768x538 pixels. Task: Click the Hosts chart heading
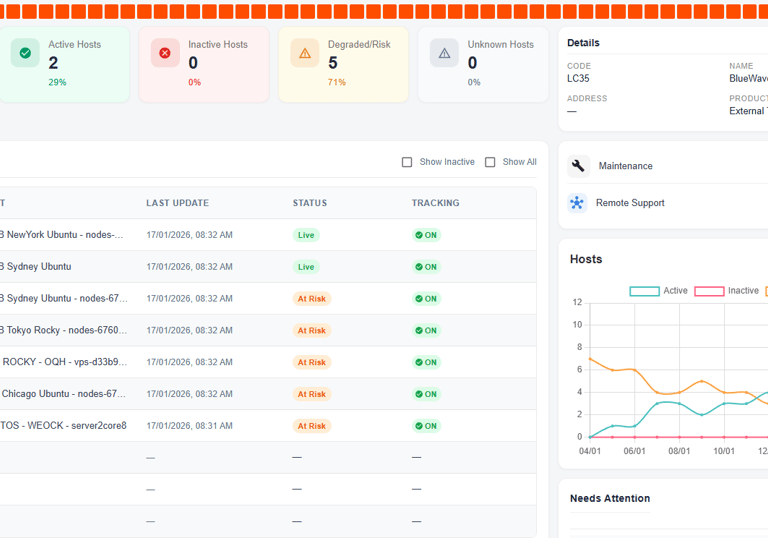pyautogui.click(x=586, y=259)
